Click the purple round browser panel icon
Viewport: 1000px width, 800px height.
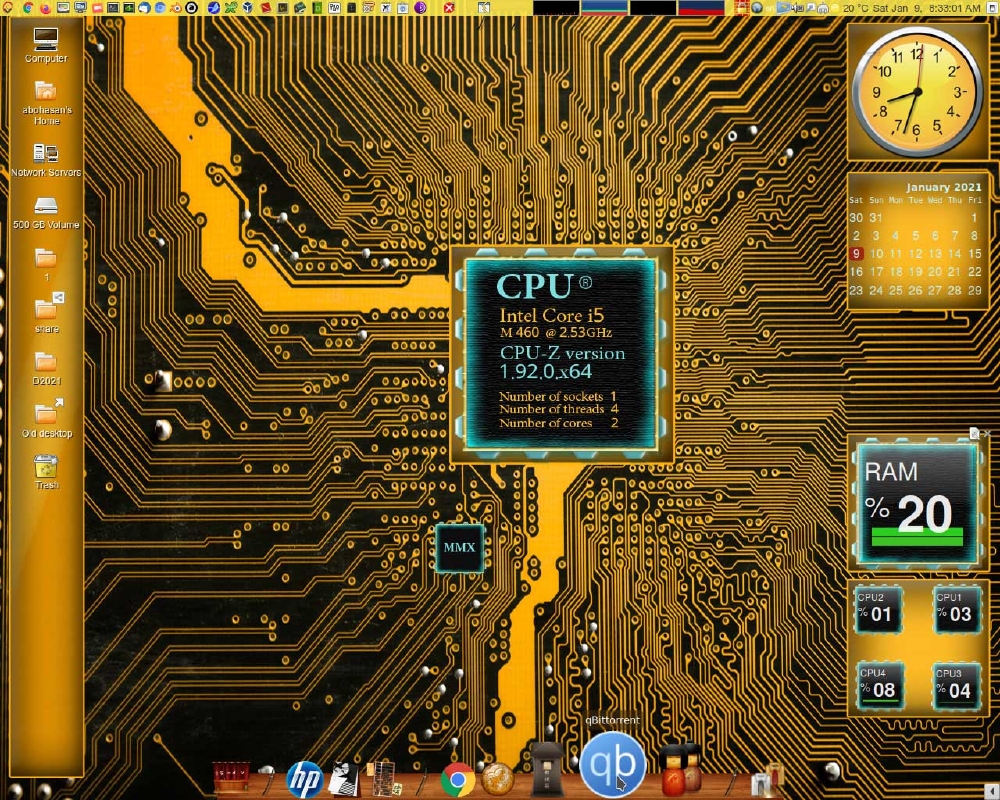(x=420, y=8)
